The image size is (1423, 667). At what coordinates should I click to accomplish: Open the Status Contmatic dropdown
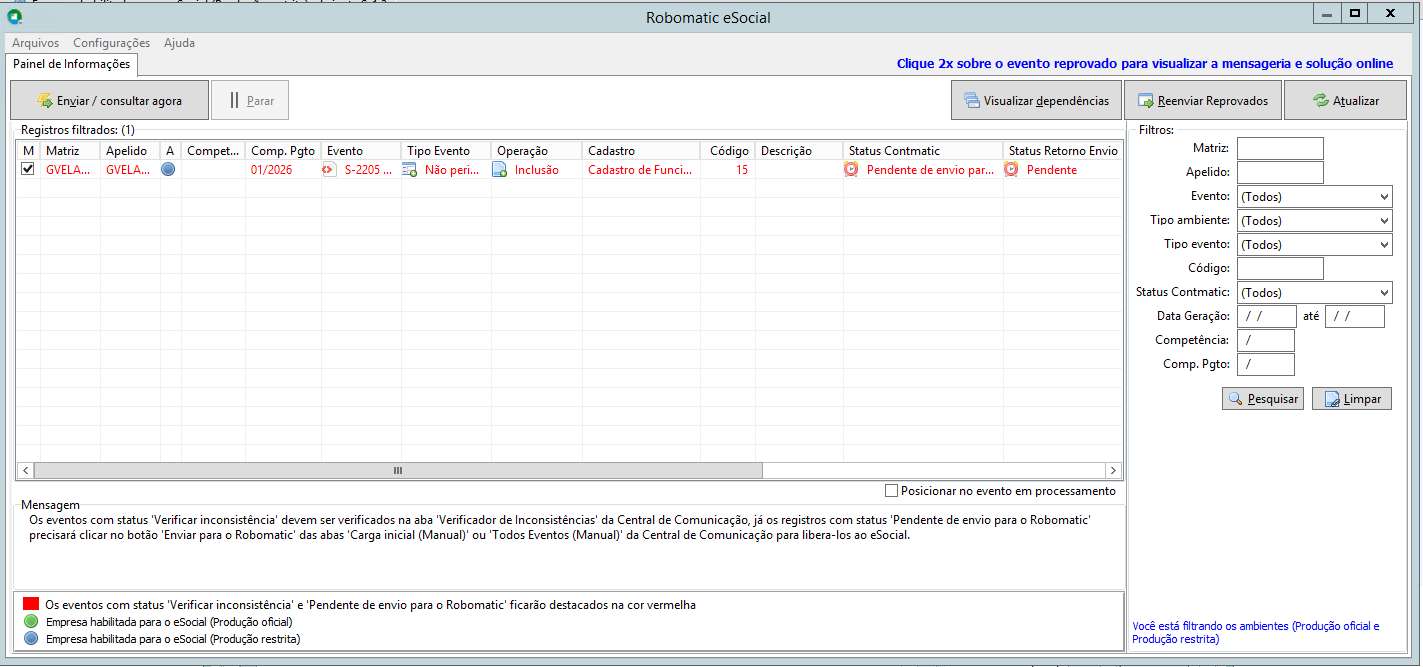point(1314,293)
